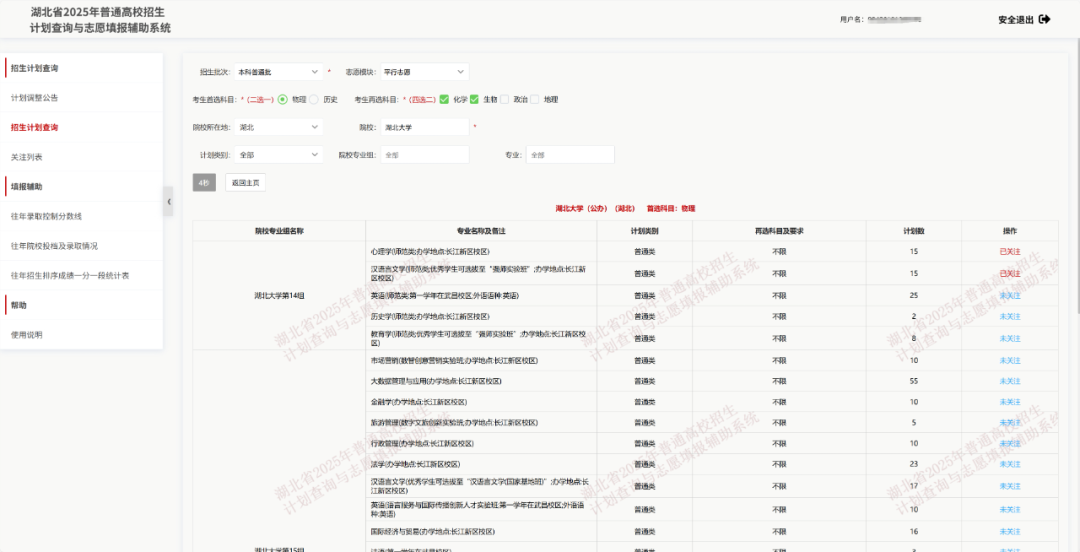The width and height of the screenshot is (1080, 552).
Task: Click 未关注 in the 历史学 row
Action: [1010, 316]
